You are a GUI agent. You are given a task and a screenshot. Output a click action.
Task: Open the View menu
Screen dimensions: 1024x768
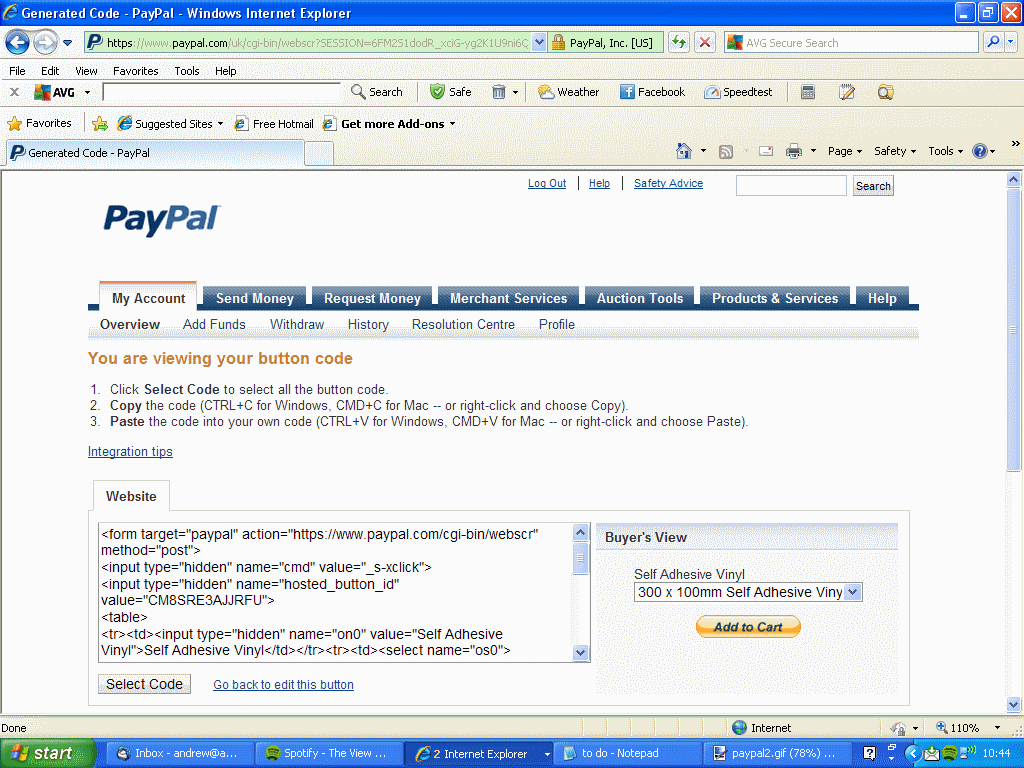(86, 71)
